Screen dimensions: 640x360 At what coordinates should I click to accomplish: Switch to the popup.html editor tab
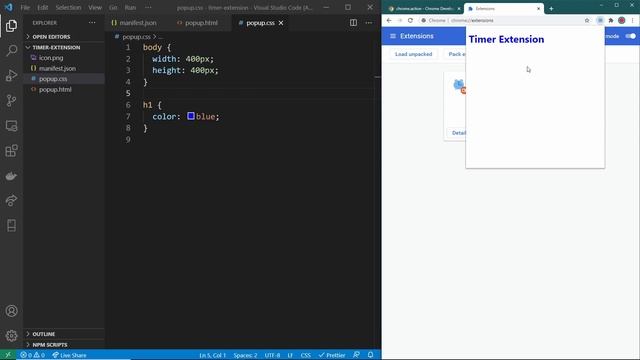[x=198, y=23]
